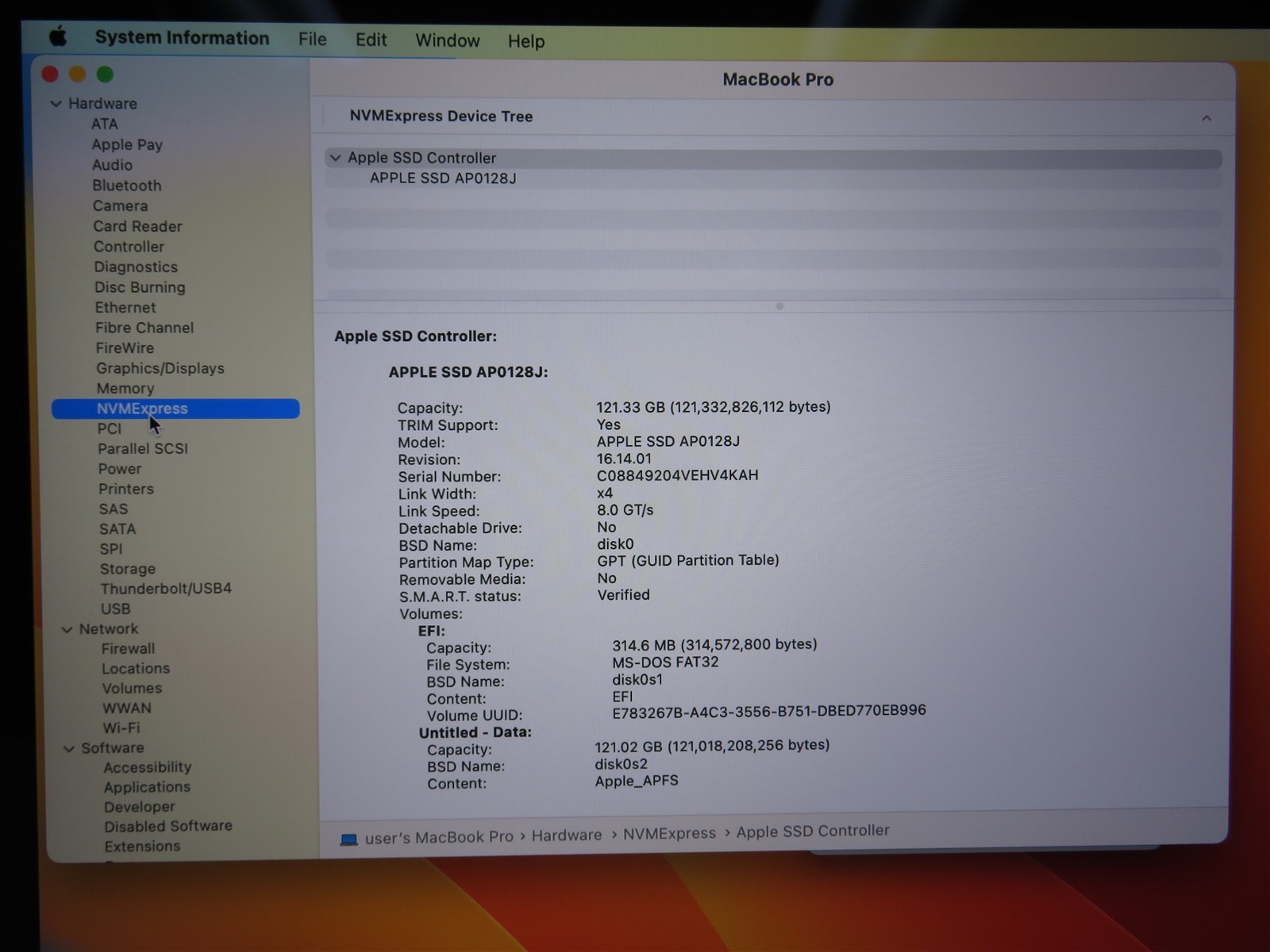
Task: Select Printers in the sidebar
Action: tap(126, 489)
